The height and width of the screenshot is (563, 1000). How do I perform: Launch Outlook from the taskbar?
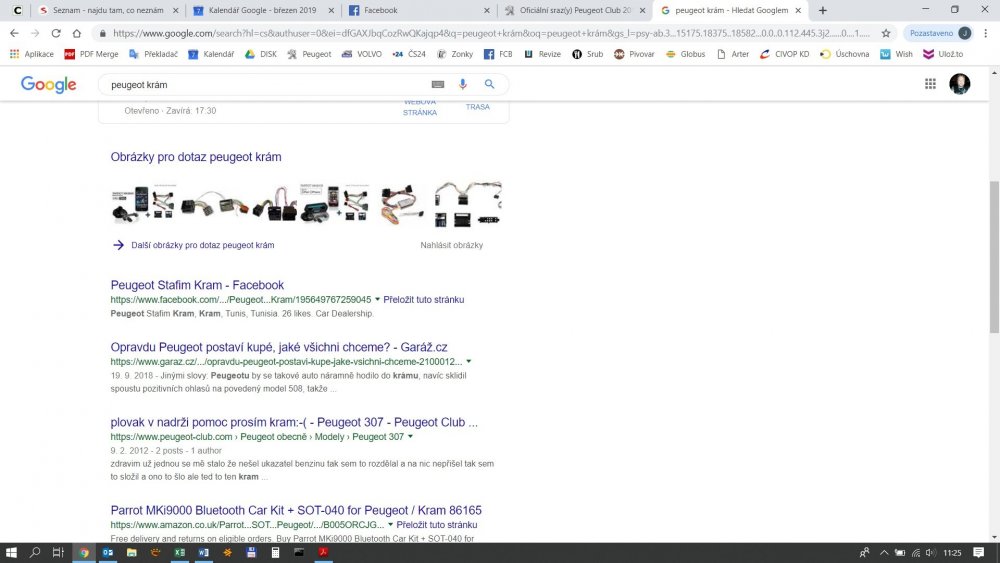click(107, 552)
